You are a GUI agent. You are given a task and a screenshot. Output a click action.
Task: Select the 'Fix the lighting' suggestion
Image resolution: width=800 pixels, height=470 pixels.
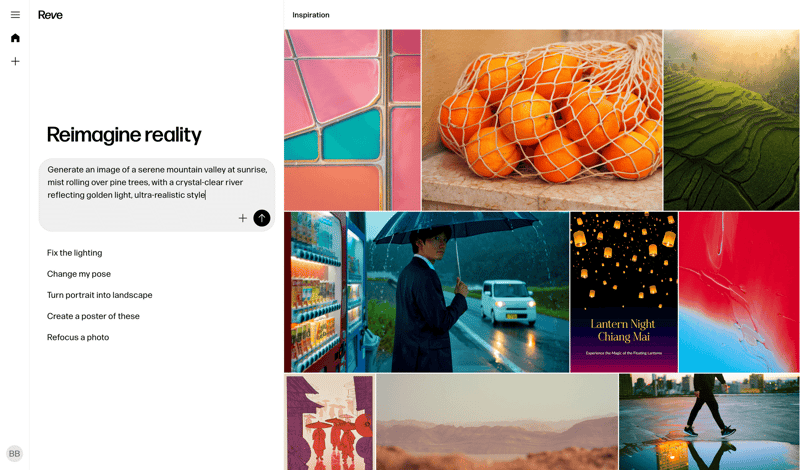[x=74, y=253]
